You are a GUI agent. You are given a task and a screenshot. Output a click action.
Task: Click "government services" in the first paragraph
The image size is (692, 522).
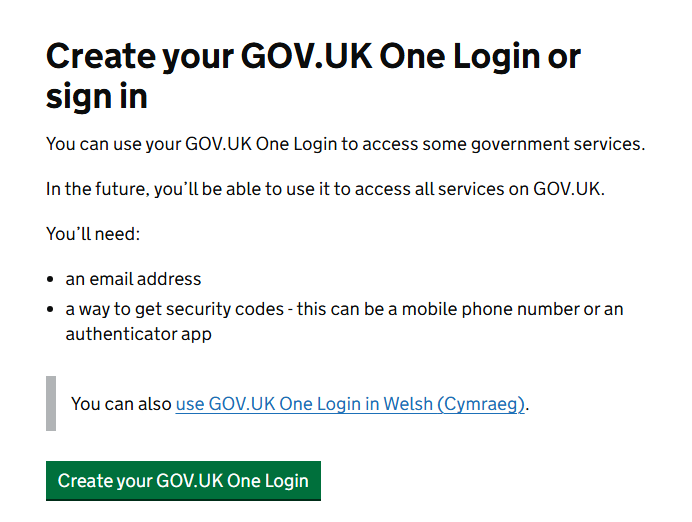point(564,144)
